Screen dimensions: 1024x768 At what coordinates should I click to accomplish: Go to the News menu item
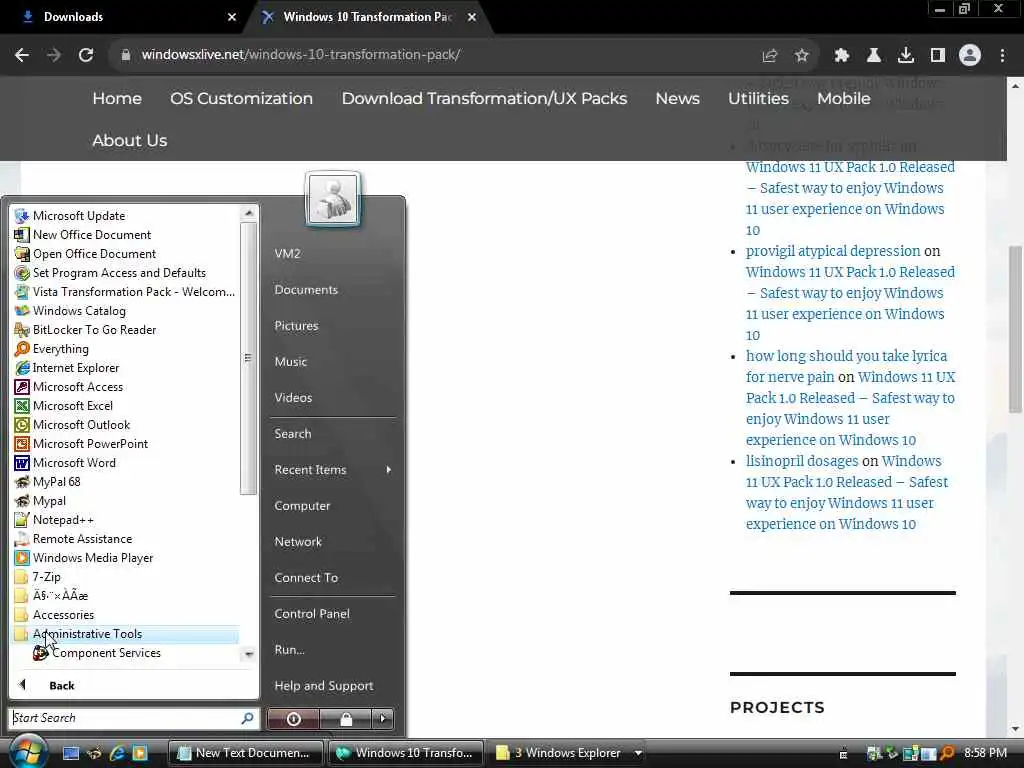pos(677,99)
